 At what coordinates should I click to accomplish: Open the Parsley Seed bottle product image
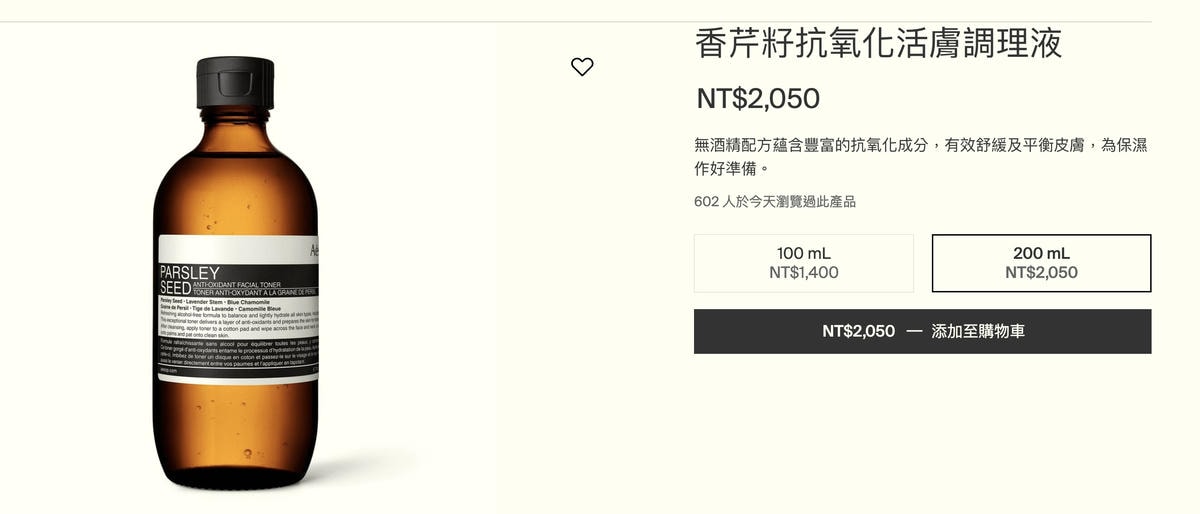click(x=236, y=273)
